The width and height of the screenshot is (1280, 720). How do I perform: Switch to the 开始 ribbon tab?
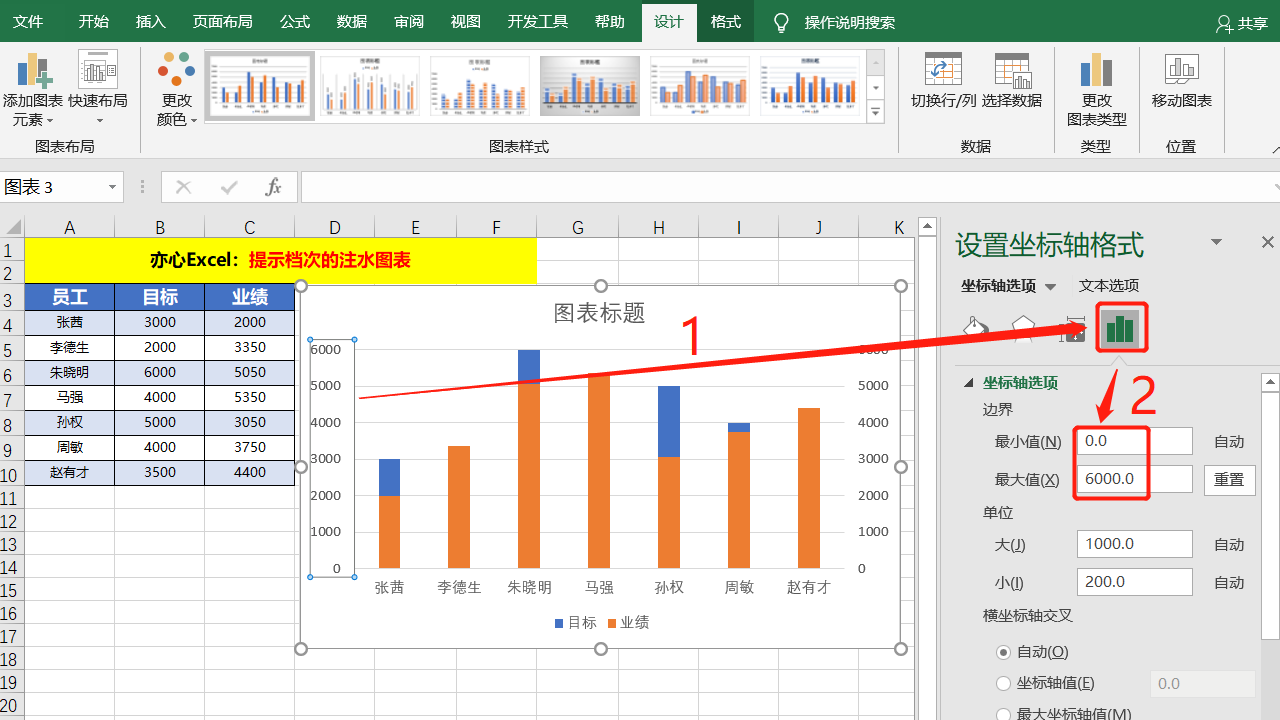click(93, 22)
